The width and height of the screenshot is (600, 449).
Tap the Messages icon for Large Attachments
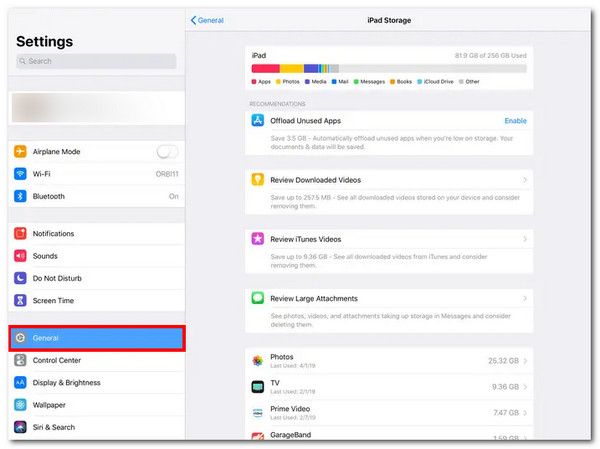point(258,298)
